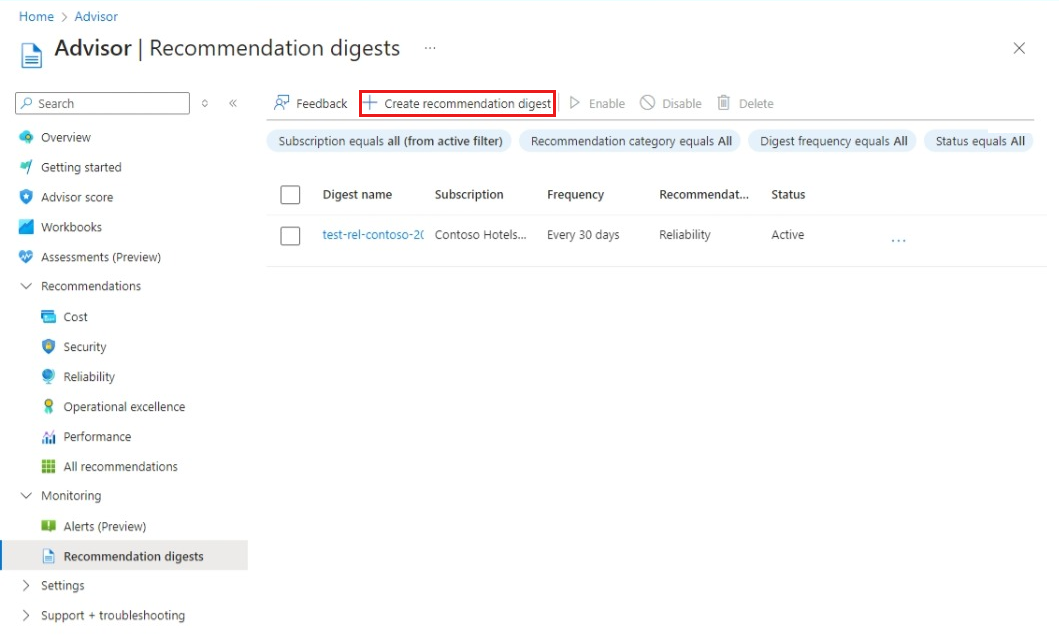This screenshot has width=1059, height=641.
Task: Open Operational excellence recommendations
Action: (x=124, y=407)
